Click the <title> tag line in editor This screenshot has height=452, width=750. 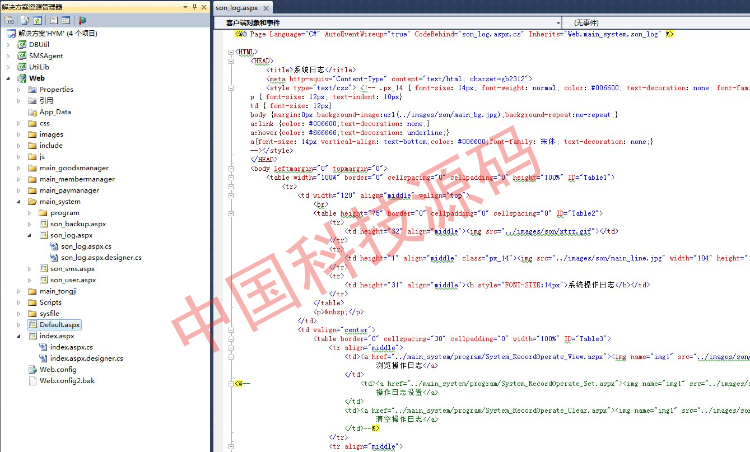pos(311,70)
